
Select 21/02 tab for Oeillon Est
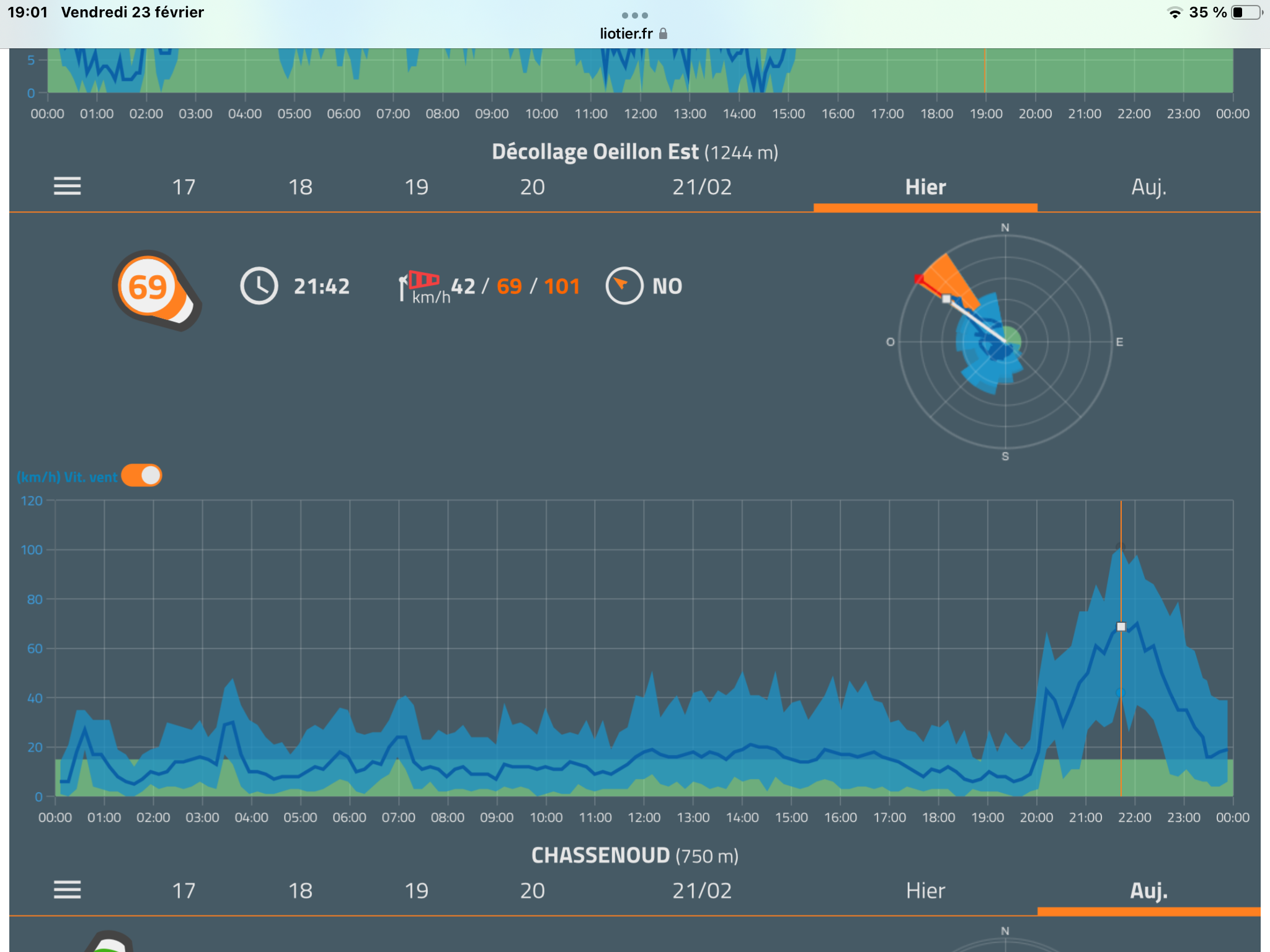tap(702, 187)
